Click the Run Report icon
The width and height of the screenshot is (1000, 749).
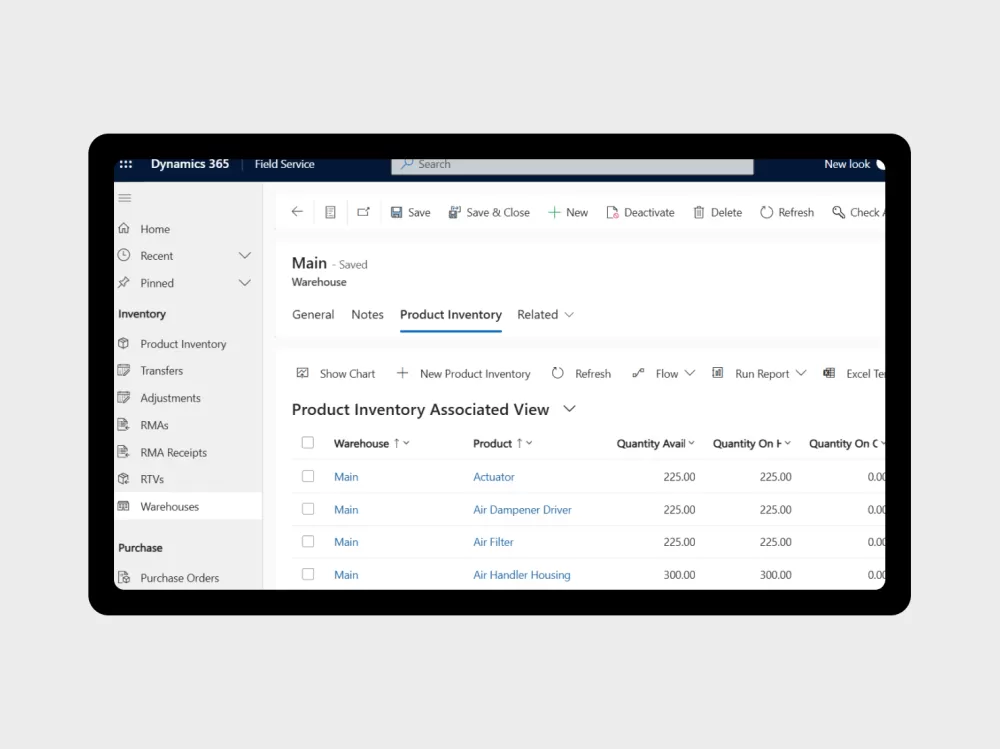click(717, 373)
